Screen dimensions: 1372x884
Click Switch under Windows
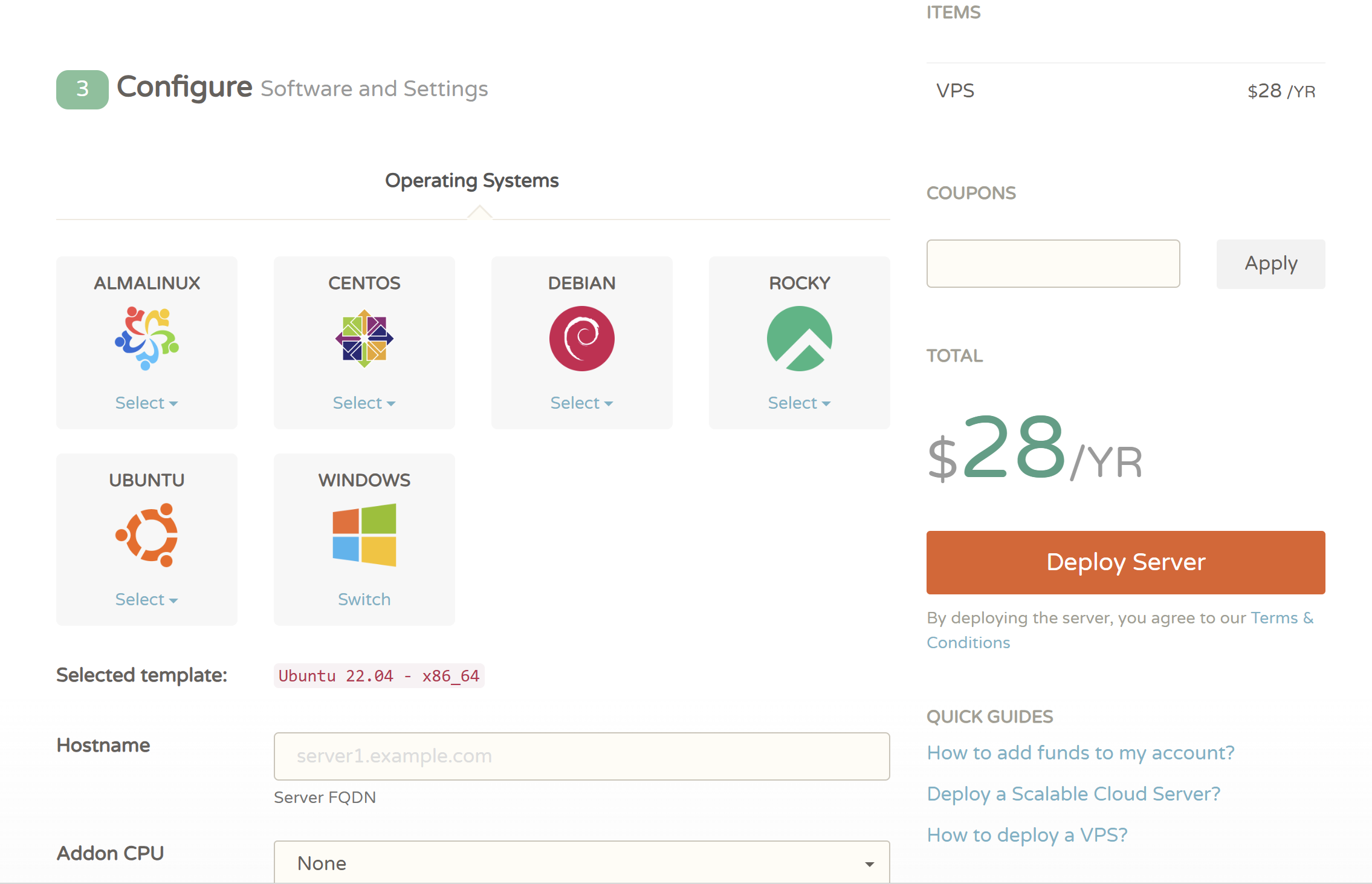click(x=364, y=599)
